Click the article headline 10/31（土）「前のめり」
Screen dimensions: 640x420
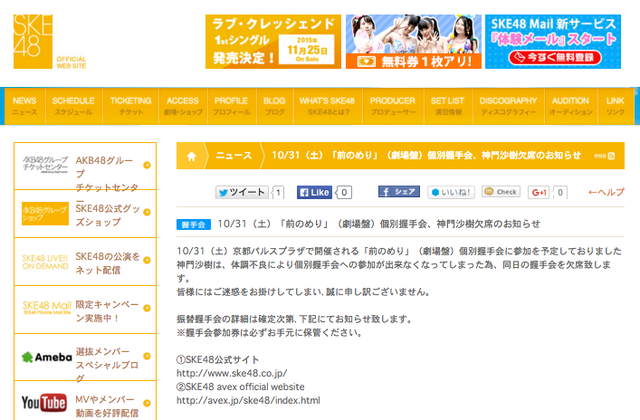tap(379, 224)
